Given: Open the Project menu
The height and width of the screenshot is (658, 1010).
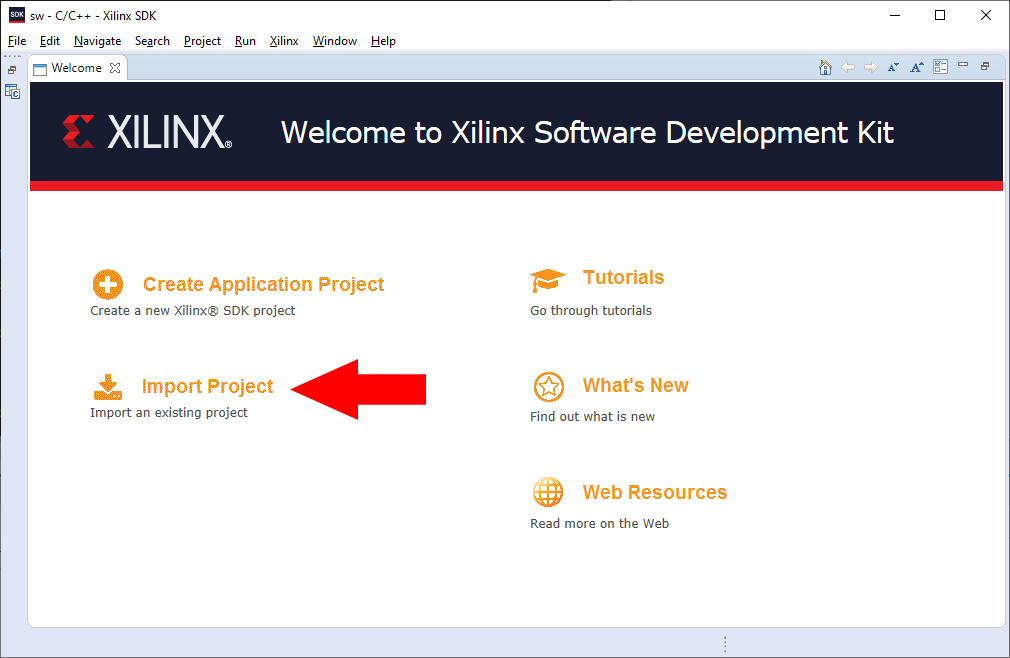Looking at the screenshot, I should 202,41.
